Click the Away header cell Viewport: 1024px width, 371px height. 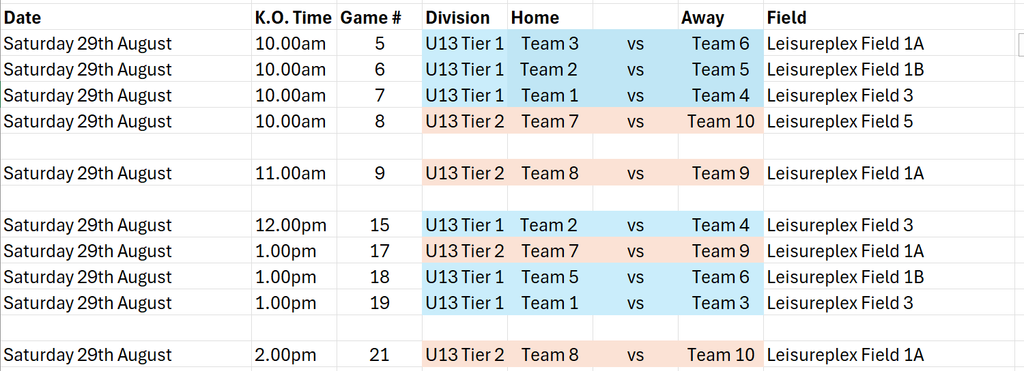tap(720, 17)
